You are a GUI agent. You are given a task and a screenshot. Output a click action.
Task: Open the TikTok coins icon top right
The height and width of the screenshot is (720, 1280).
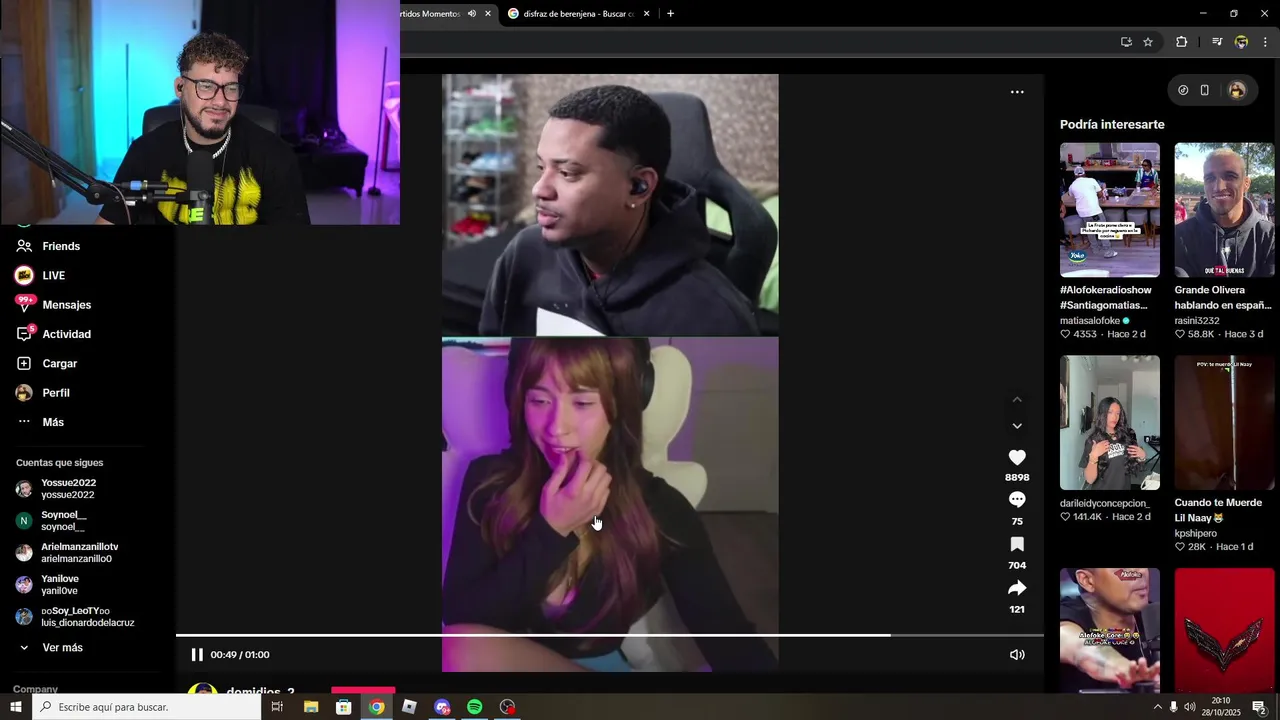click(x=1183, y=90)
